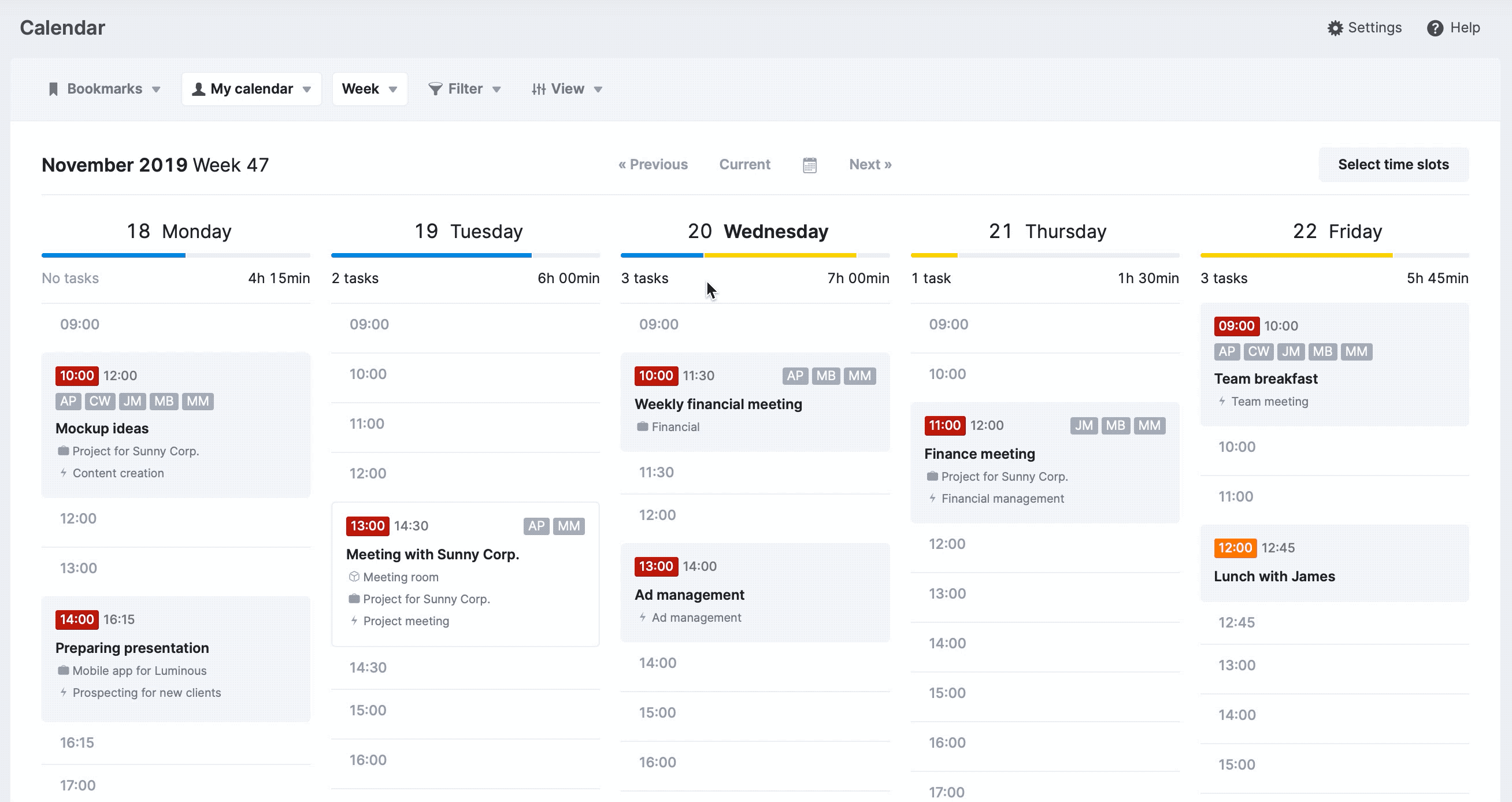Click the Help question mark icon
This screenshot has width=1512, height=802.
point(1435,28)
